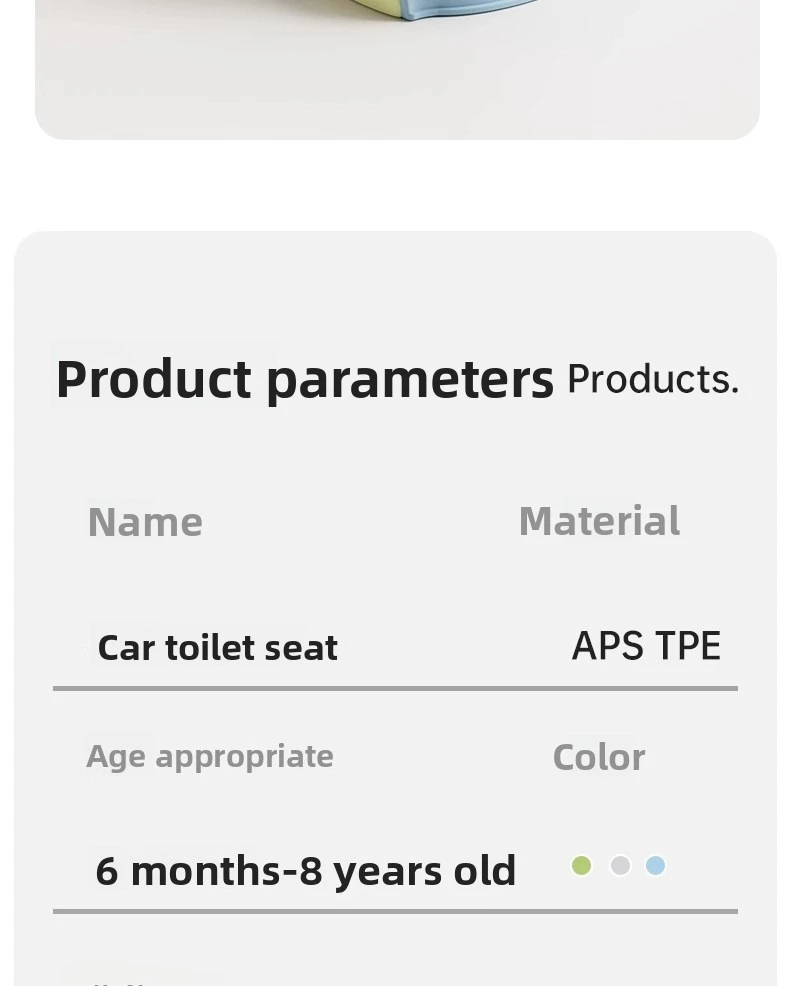Tap the "Color" label

point(599,757)
